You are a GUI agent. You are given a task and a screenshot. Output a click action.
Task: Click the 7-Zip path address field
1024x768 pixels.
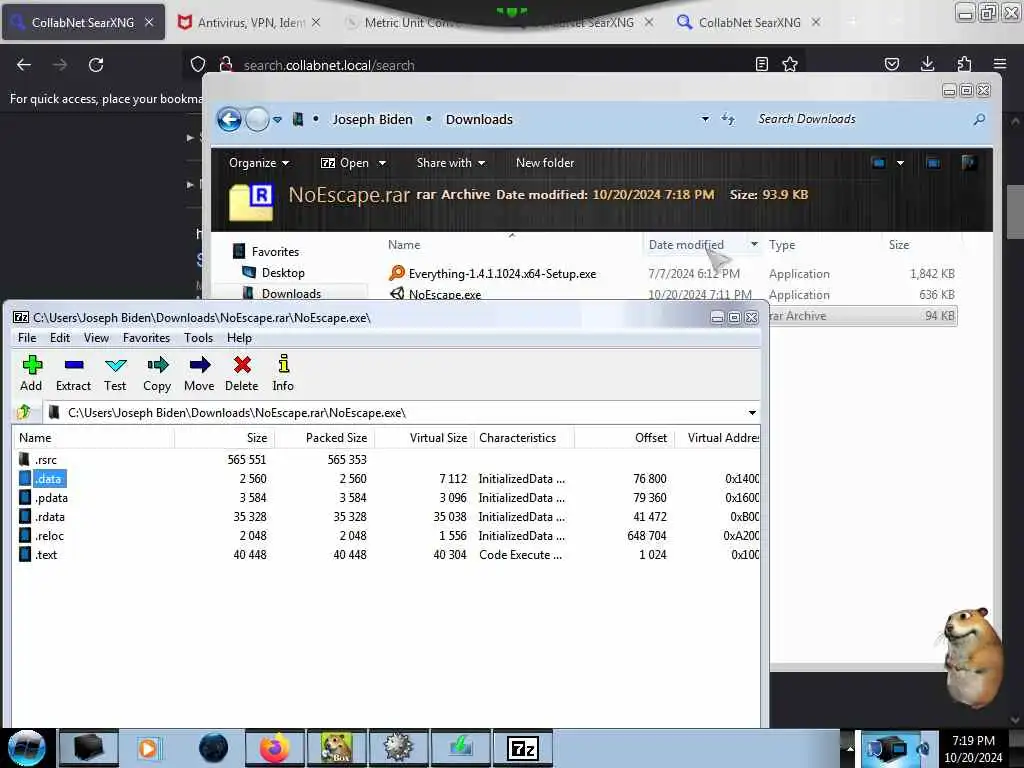395,413
